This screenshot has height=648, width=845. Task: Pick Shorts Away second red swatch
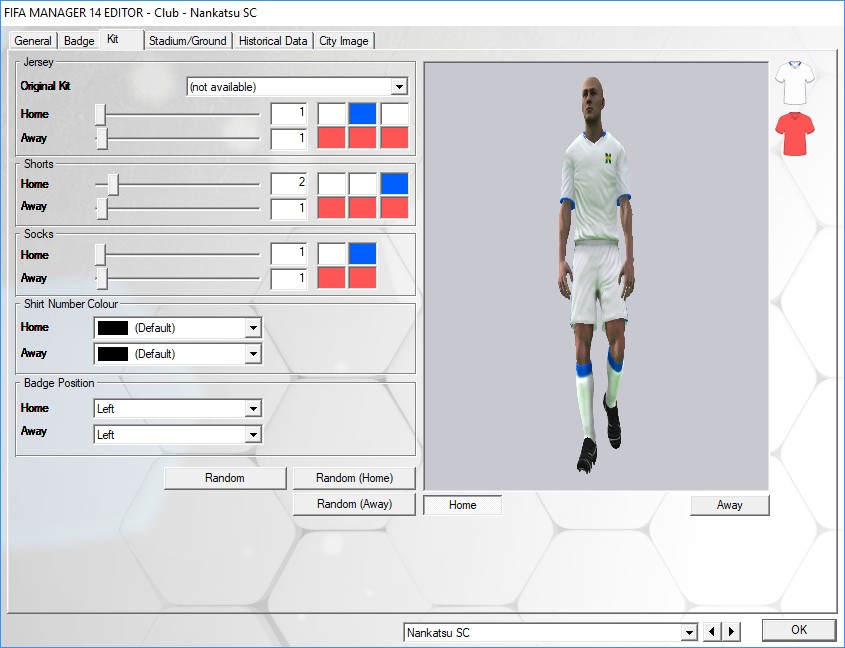[x=363, y=208]
